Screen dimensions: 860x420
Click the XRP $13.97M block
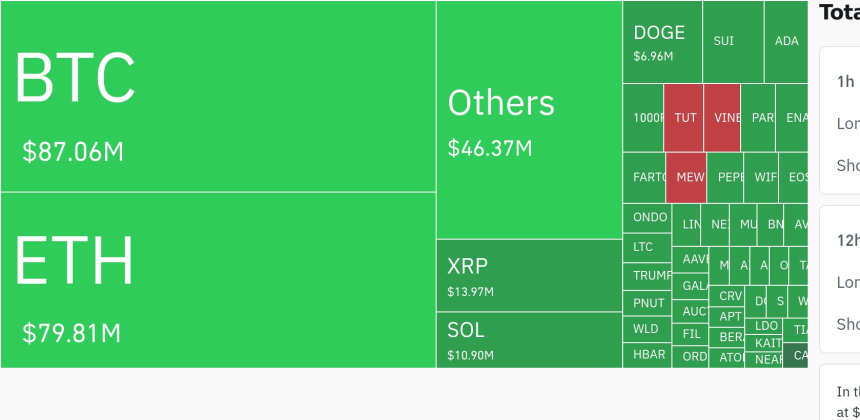(529, 275)
